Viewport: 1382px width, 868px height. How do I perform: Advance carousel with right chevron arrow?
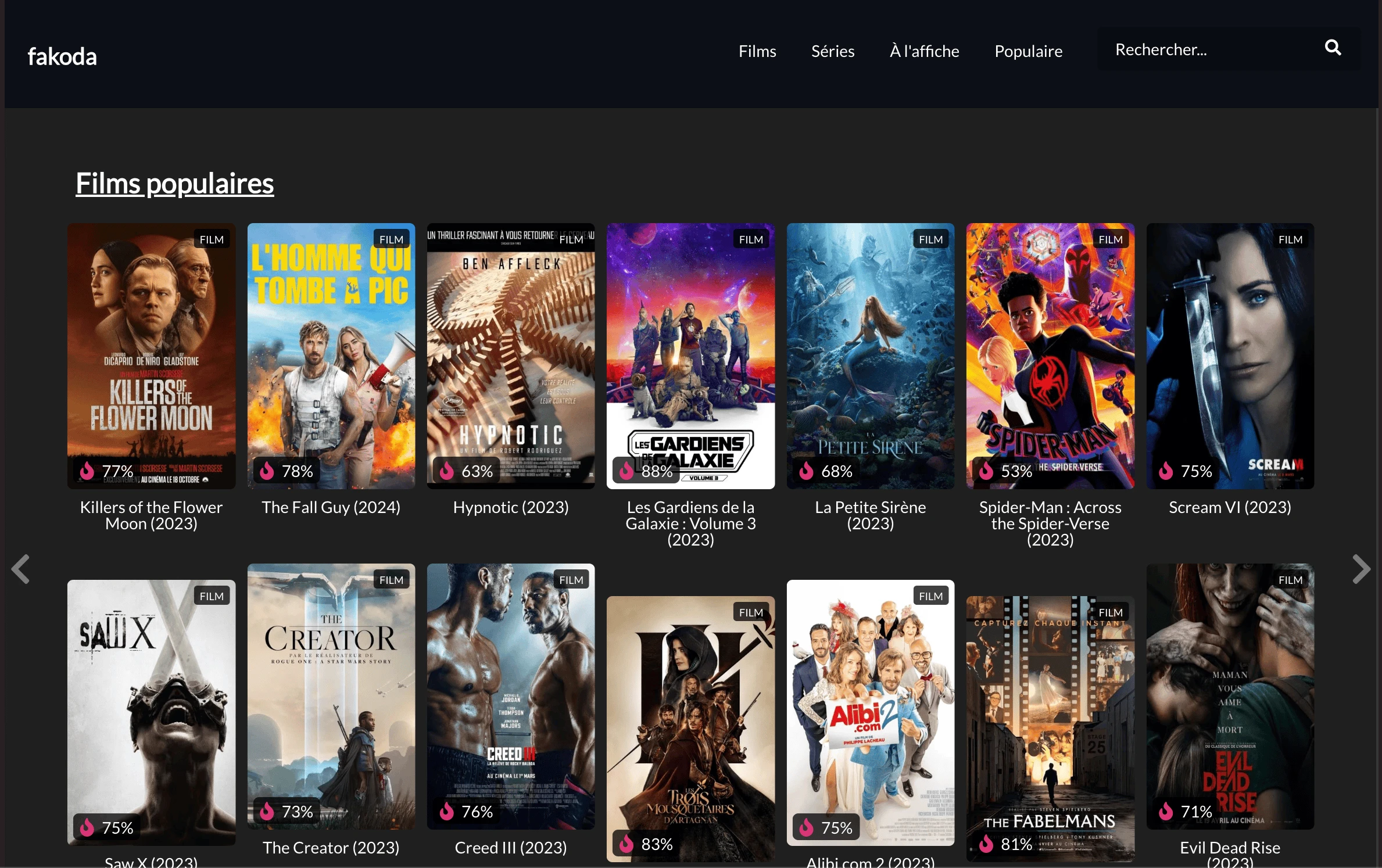click(1361, 569)
